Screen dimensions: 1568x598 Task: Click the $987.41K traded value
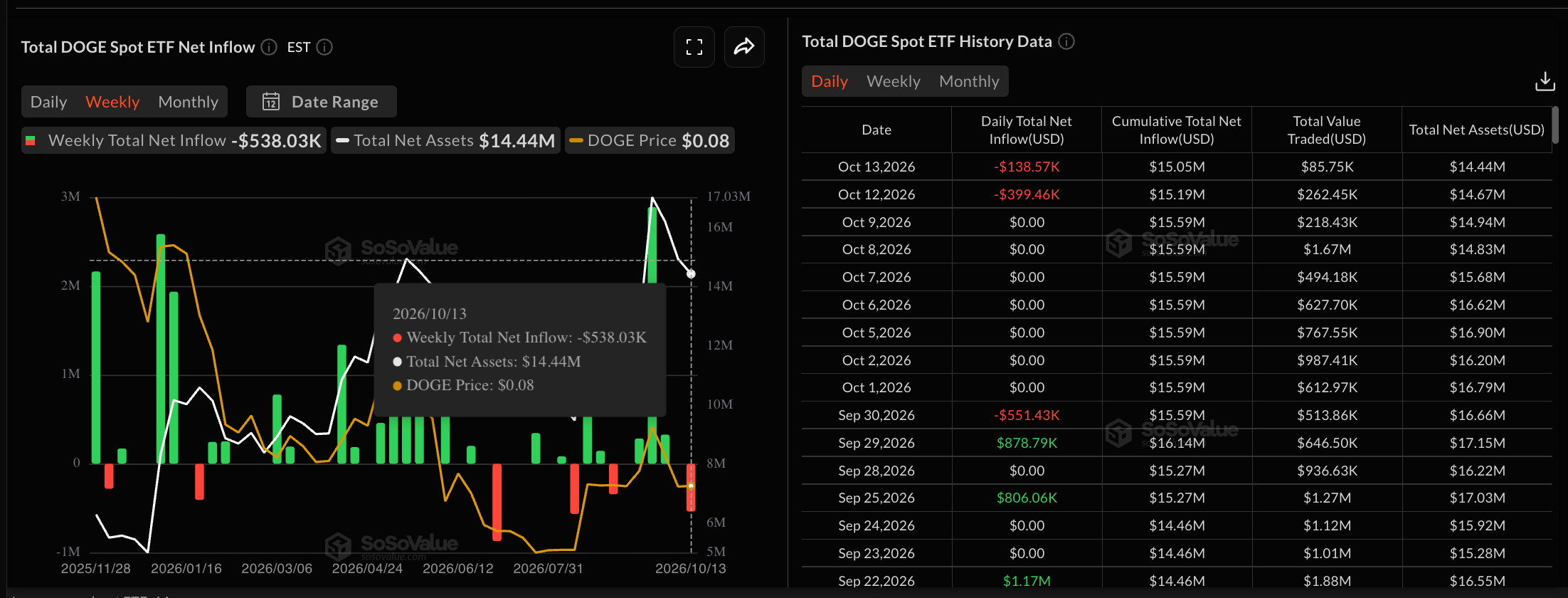click(x=1327, y=360)
